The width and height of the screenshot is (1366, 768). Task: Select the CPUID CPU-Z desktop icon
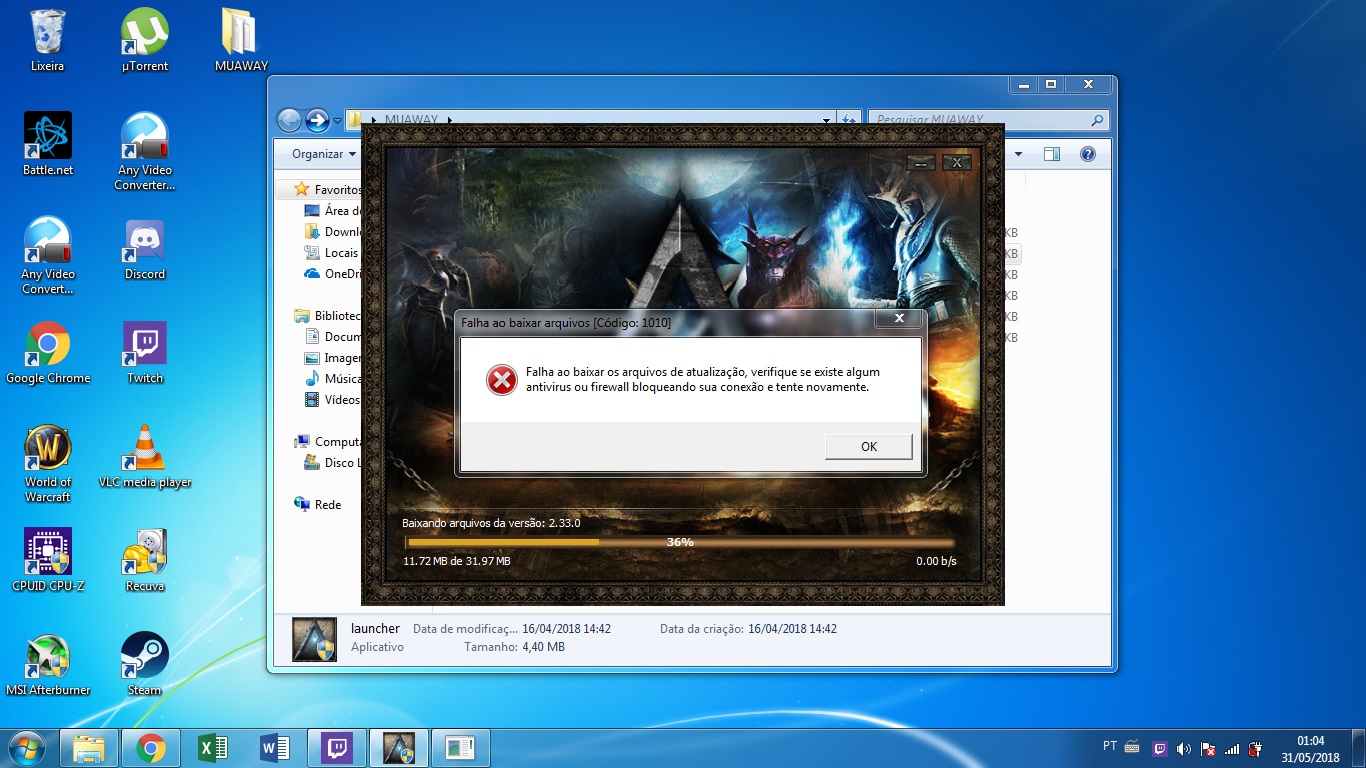tap(47, 560)
